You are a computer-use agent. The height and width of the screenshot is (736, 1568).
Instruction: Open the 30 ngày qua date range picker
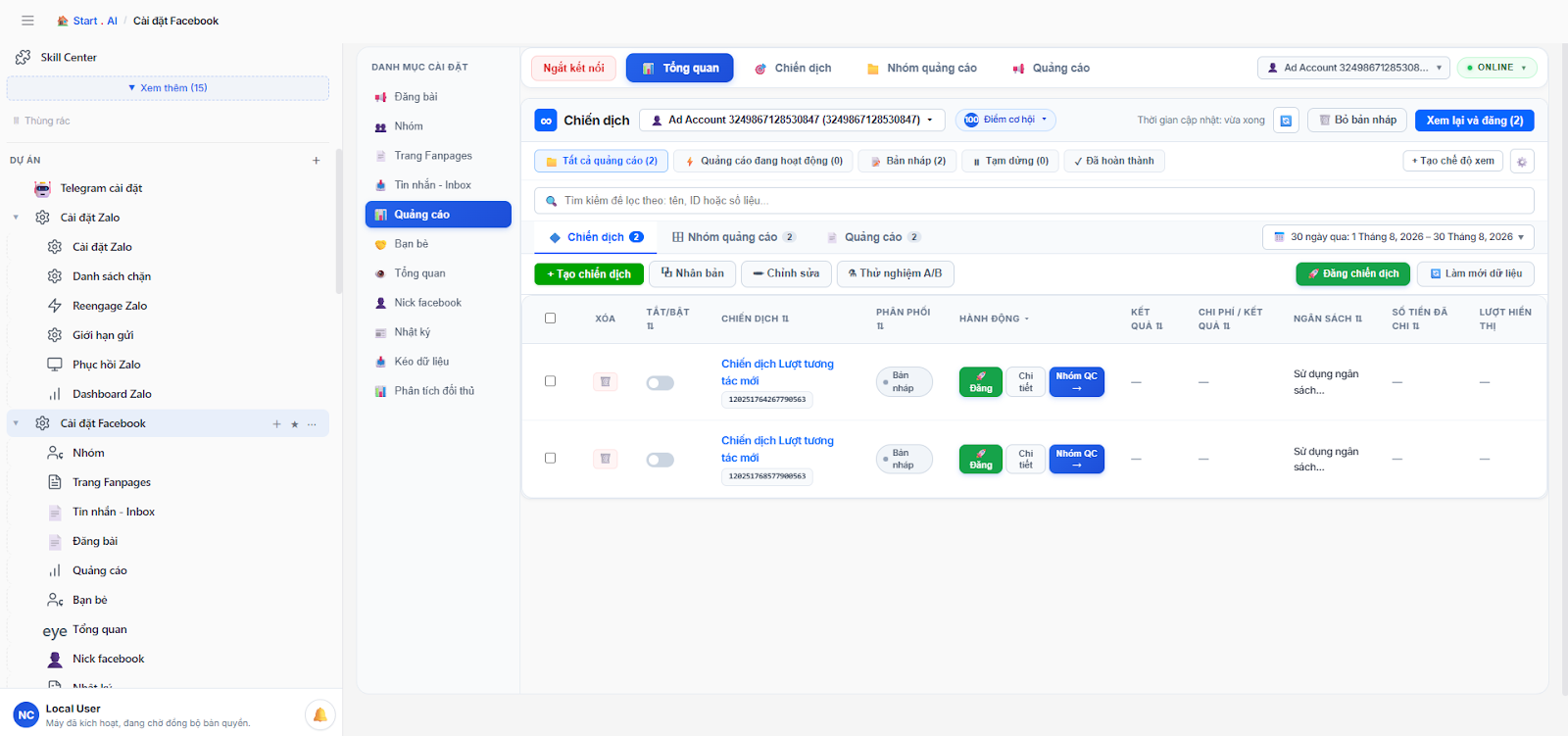(x=1398, y=237)
